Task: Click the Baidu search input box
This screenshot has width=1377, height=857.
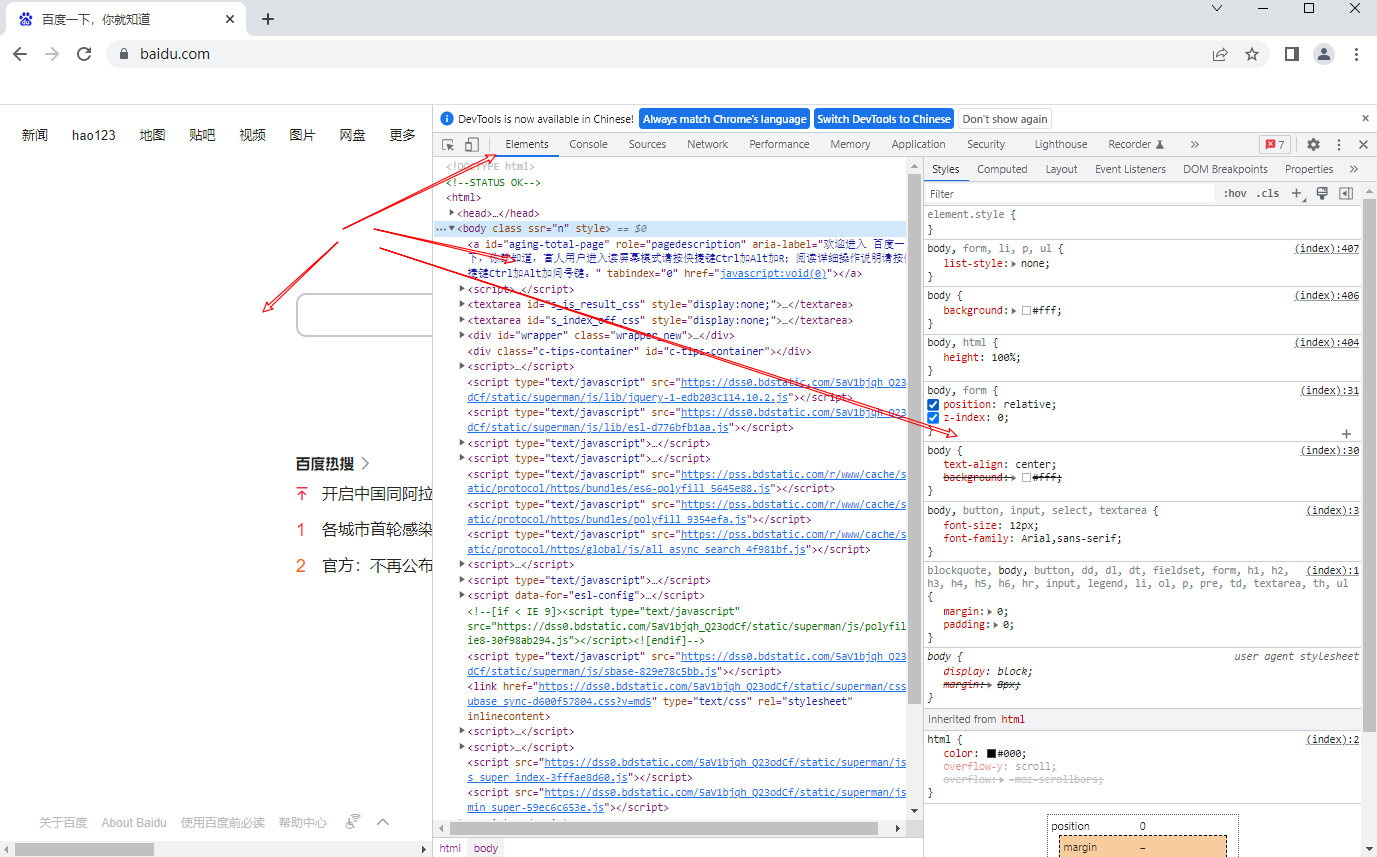Action: point(365,315)
